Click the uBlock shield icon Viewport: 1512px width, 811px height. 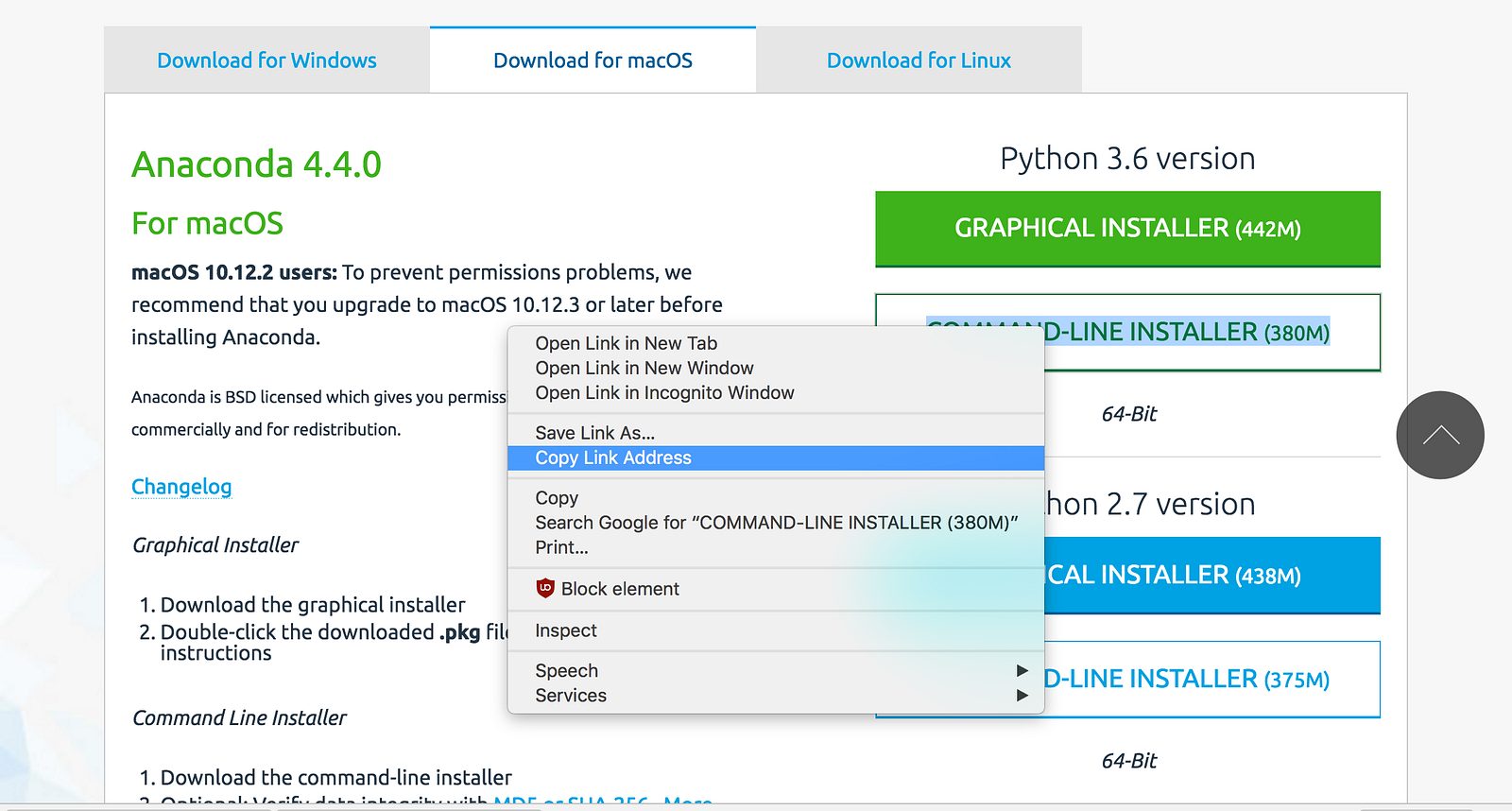[545, 589]
